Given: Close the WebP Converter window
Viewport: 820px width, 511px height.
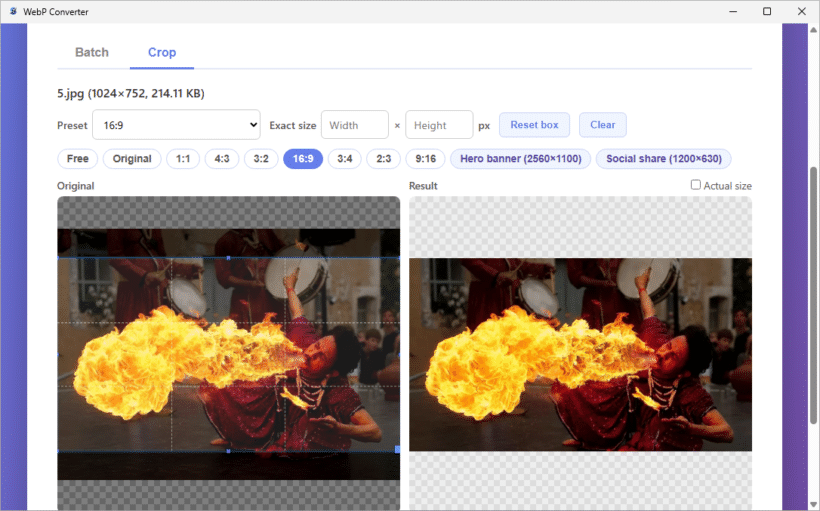Looking at the screenshot, I should coord(801,11).
